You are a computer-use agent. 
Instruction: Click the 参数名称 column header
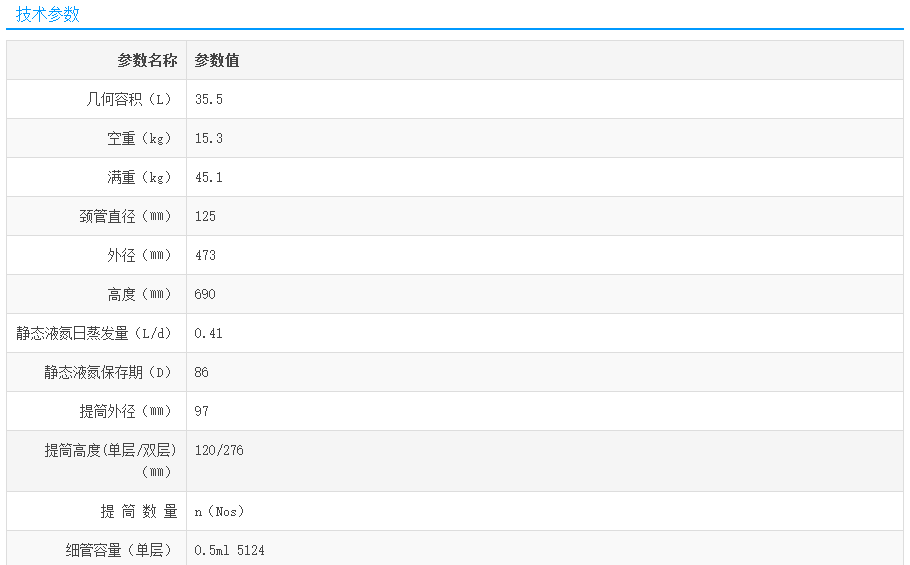tap(147, 60)
